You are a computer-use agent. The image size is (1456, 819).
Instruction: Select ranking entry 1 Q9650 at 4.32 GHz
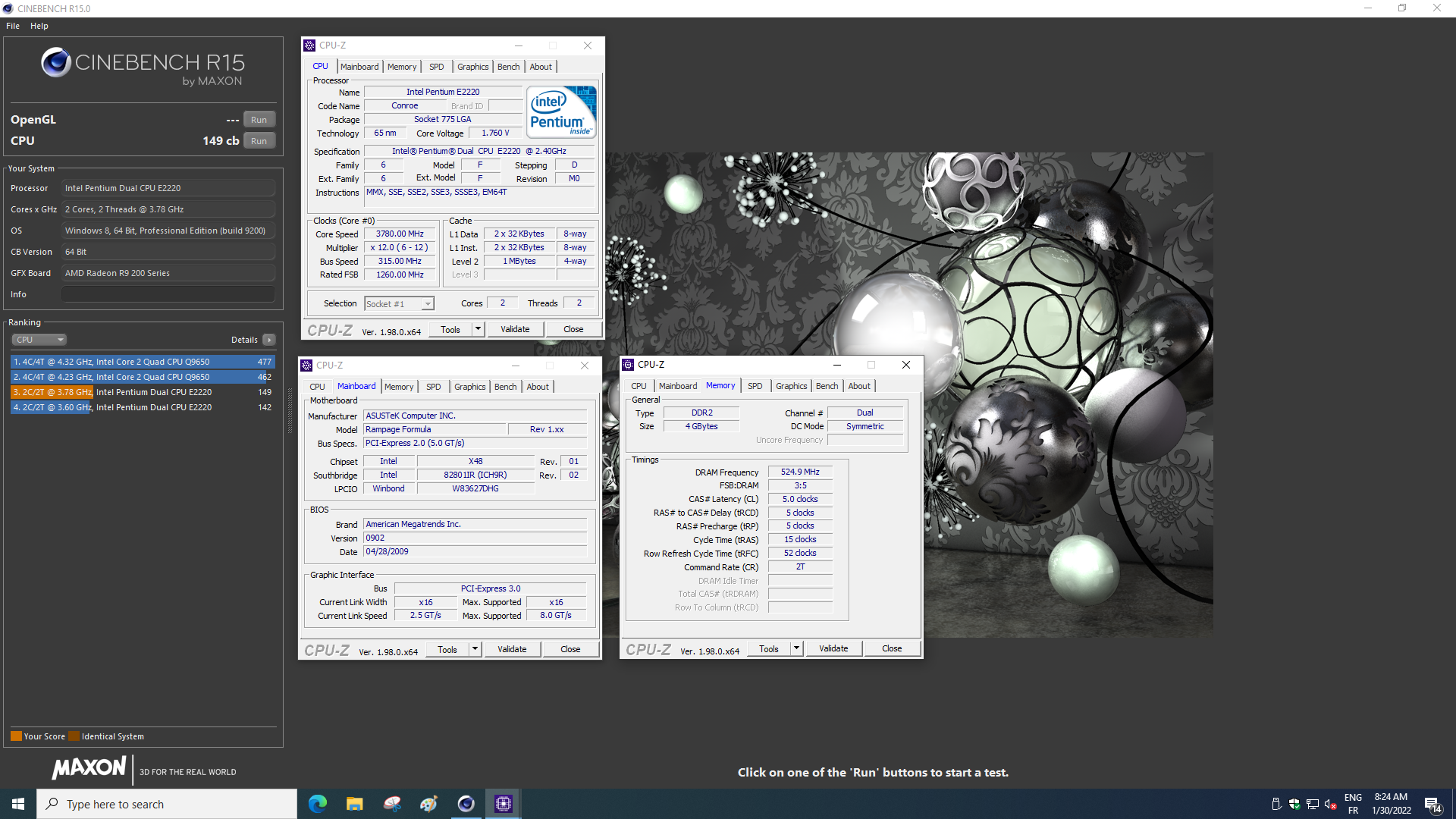tap(143, 362)
